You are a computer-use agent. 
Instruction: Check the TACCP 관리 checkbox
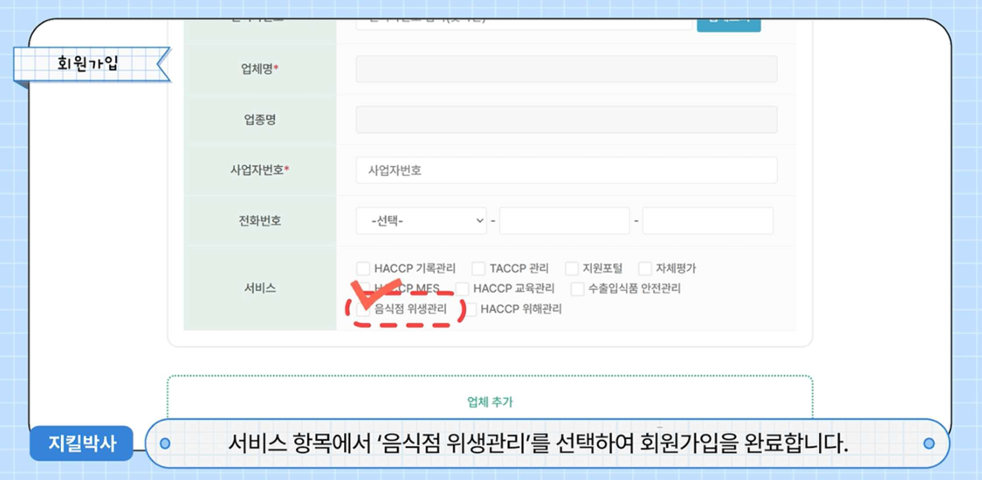(478, 269)
